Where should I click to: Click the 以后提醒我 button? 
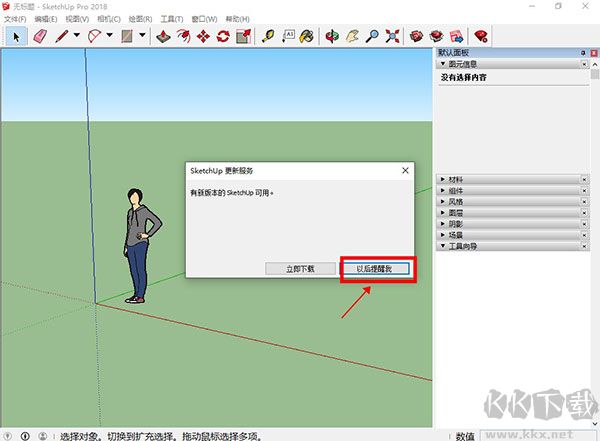point(374,269)
